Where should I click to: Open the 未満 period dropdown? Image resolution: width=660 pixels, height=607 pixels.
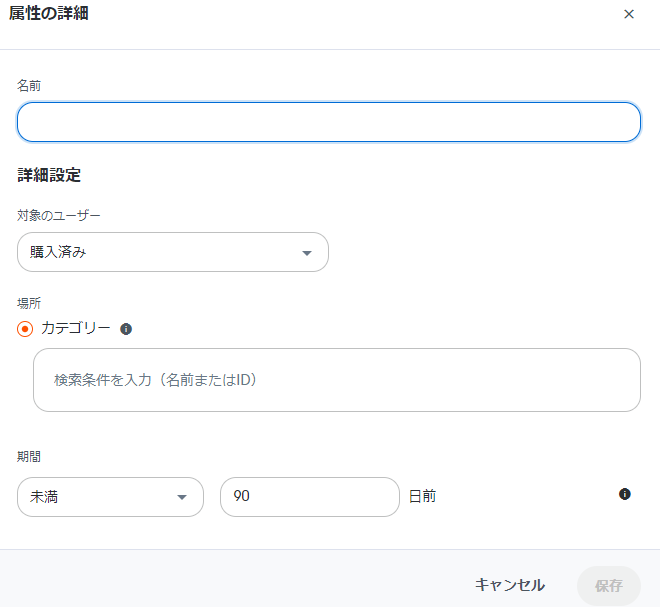[x=110, y=497]
